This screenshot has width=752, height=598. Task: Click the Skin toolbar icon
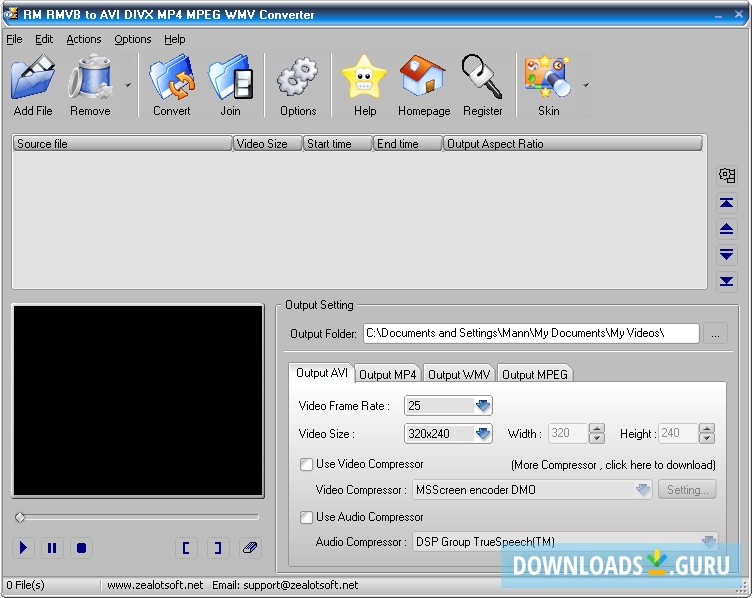pyautogui.click(x=548, y=77)
